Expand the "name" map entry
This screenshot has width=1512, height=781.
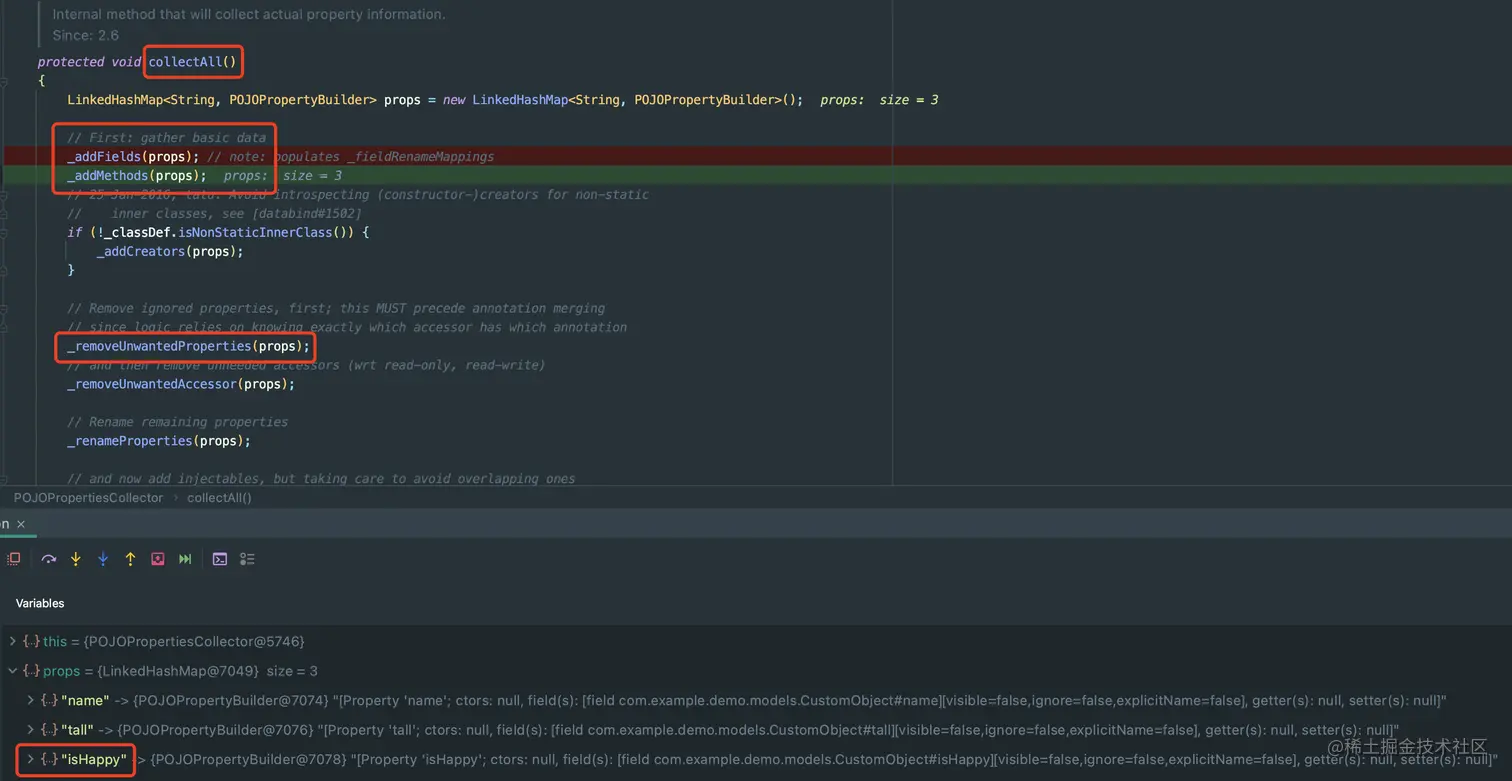[x=30, y=701]
